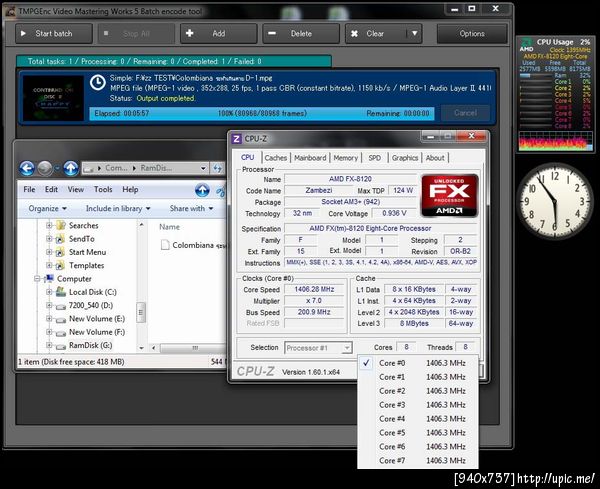
Task: Open the Help menu in Explorer
Action: (130, 189)
